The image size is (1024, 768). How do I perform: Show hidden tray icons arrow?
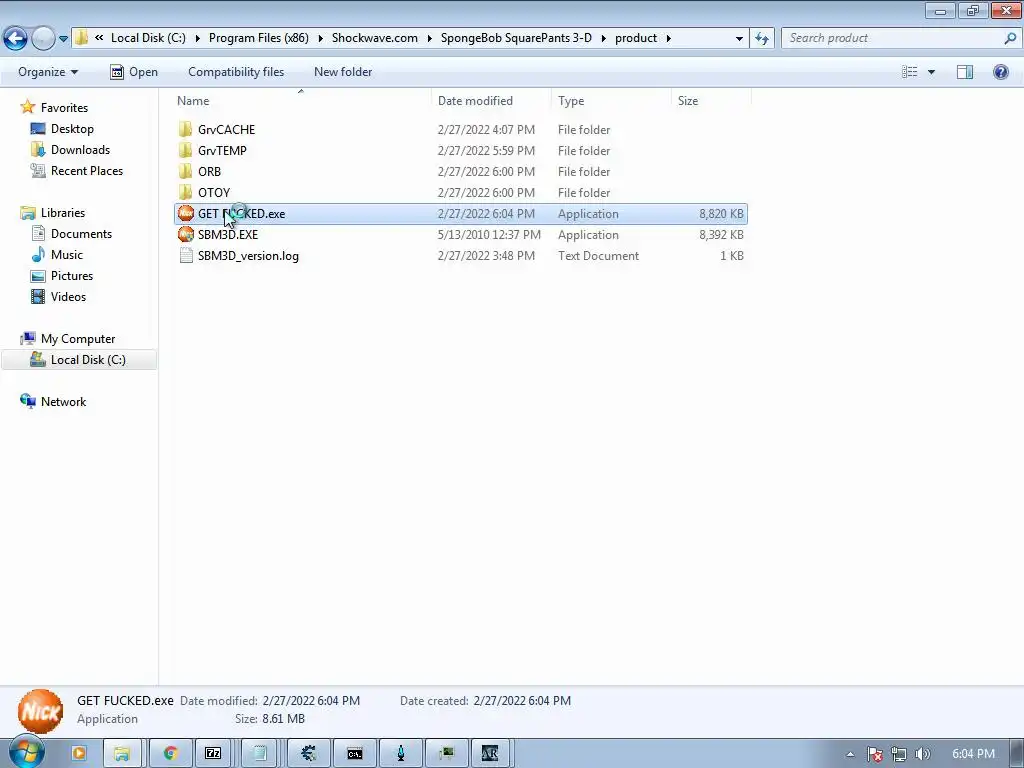coord(850,754)
